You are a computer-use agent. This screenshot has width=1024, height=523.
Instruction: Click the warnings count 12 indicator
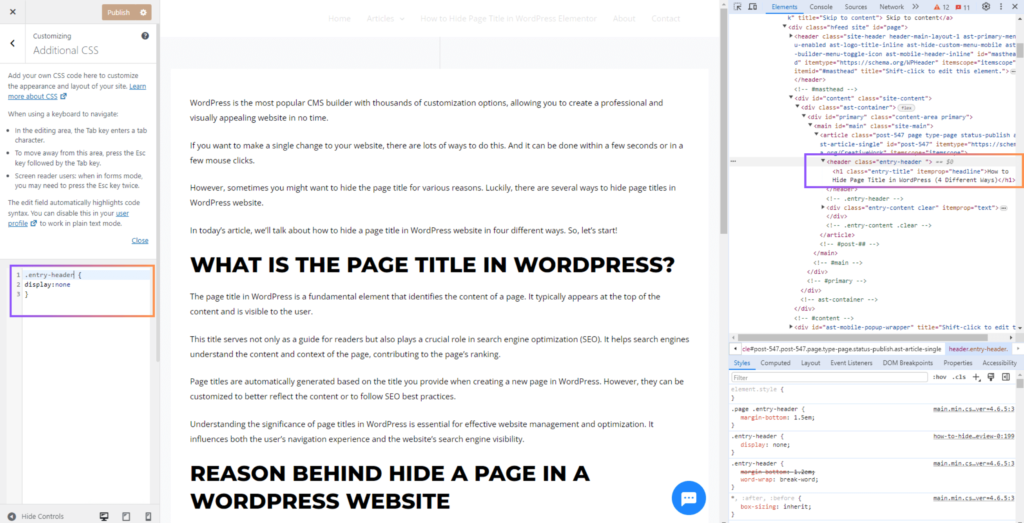click(941, 7)
